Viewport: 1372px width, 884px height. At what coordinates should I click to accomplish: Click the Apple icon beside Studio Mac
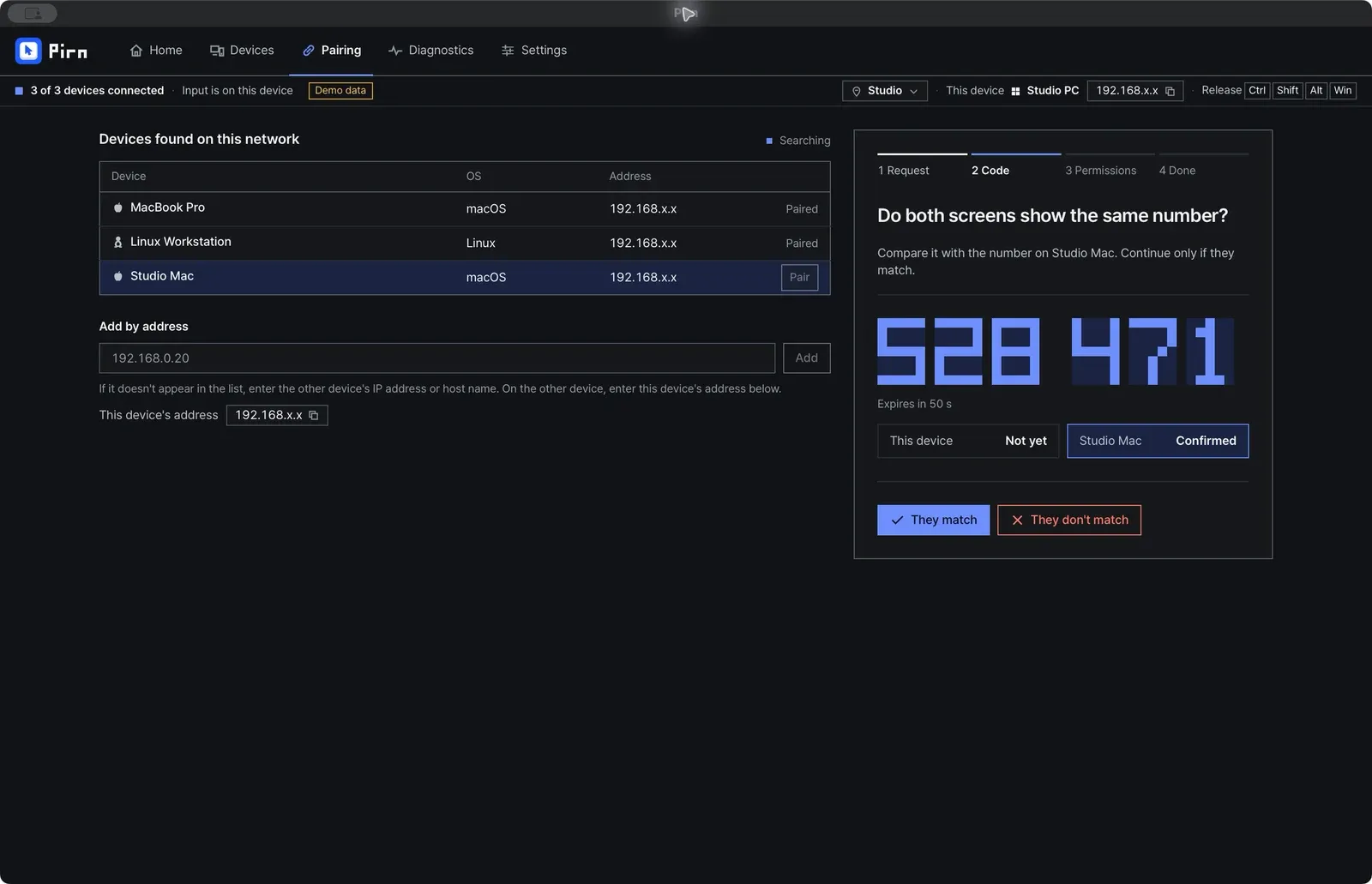coord(118,277)
